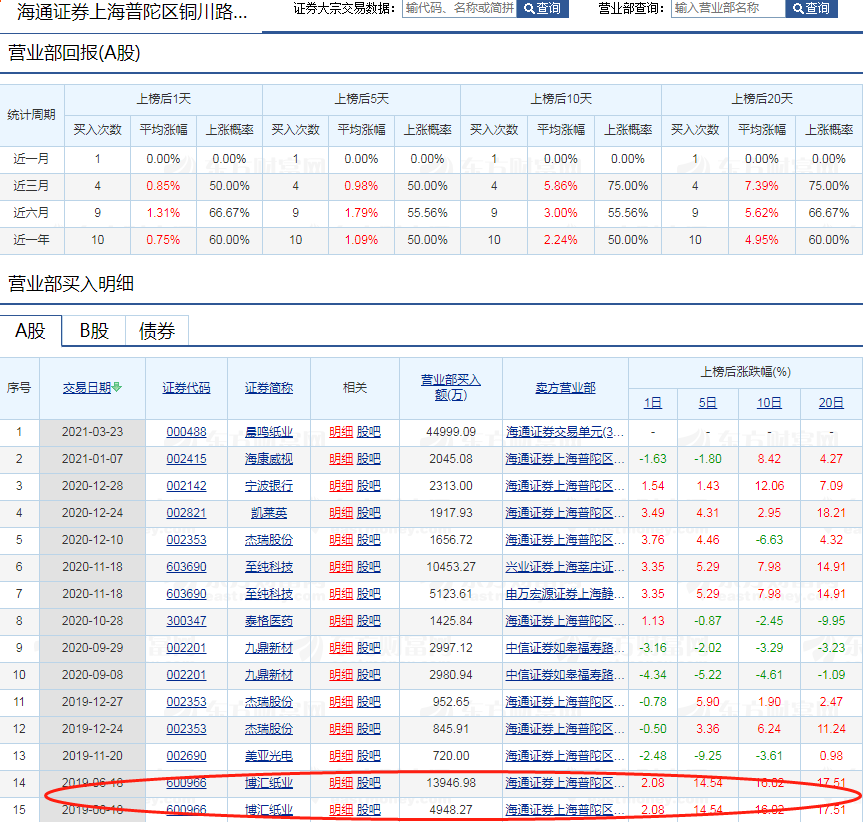Select the 44999.09 buy amount cell
The height and width of the screenshot is (822, 863).
[451, 432]
